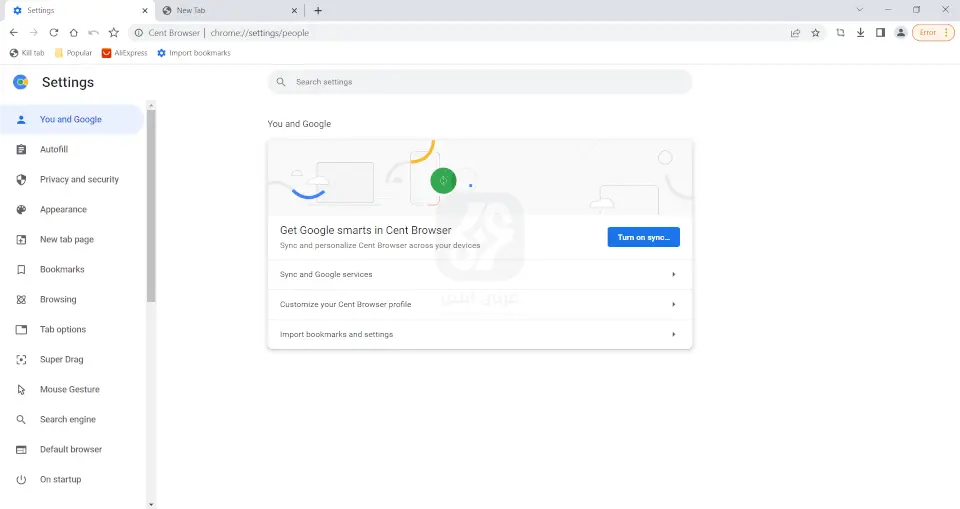Click the sidebar scrollbar thumb
960x509 pixels.
pos(151,206)
